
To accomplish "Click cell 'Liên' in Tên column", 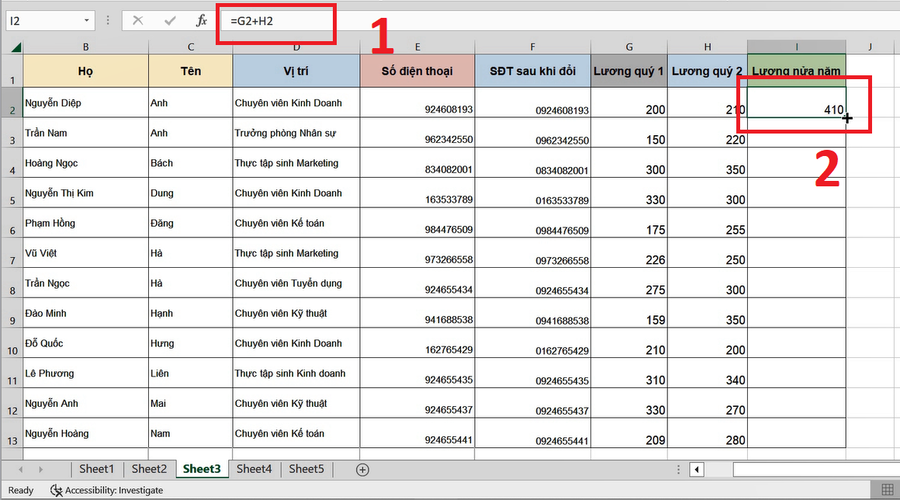I will pos(191,373).
